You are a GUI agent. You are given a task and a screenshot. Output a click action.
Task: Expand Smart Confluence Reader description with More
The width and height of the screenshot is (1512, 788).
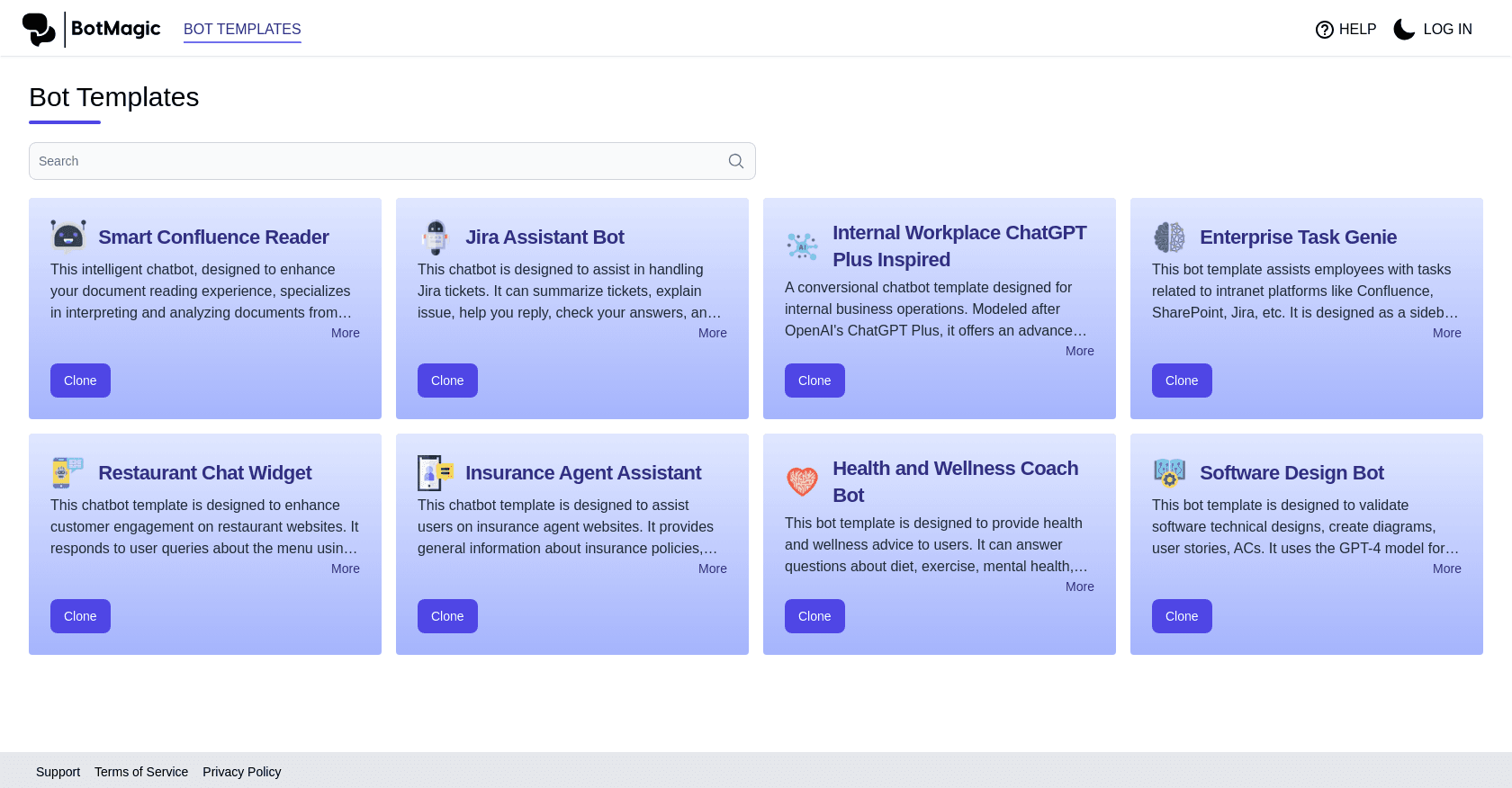click(x=345, y=333)
